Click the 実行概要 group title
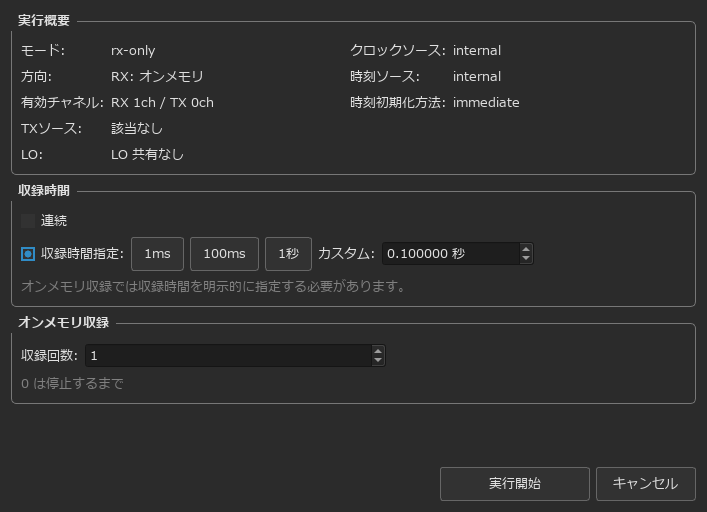Screen dimensions: 707x512 tap(44, 21)
